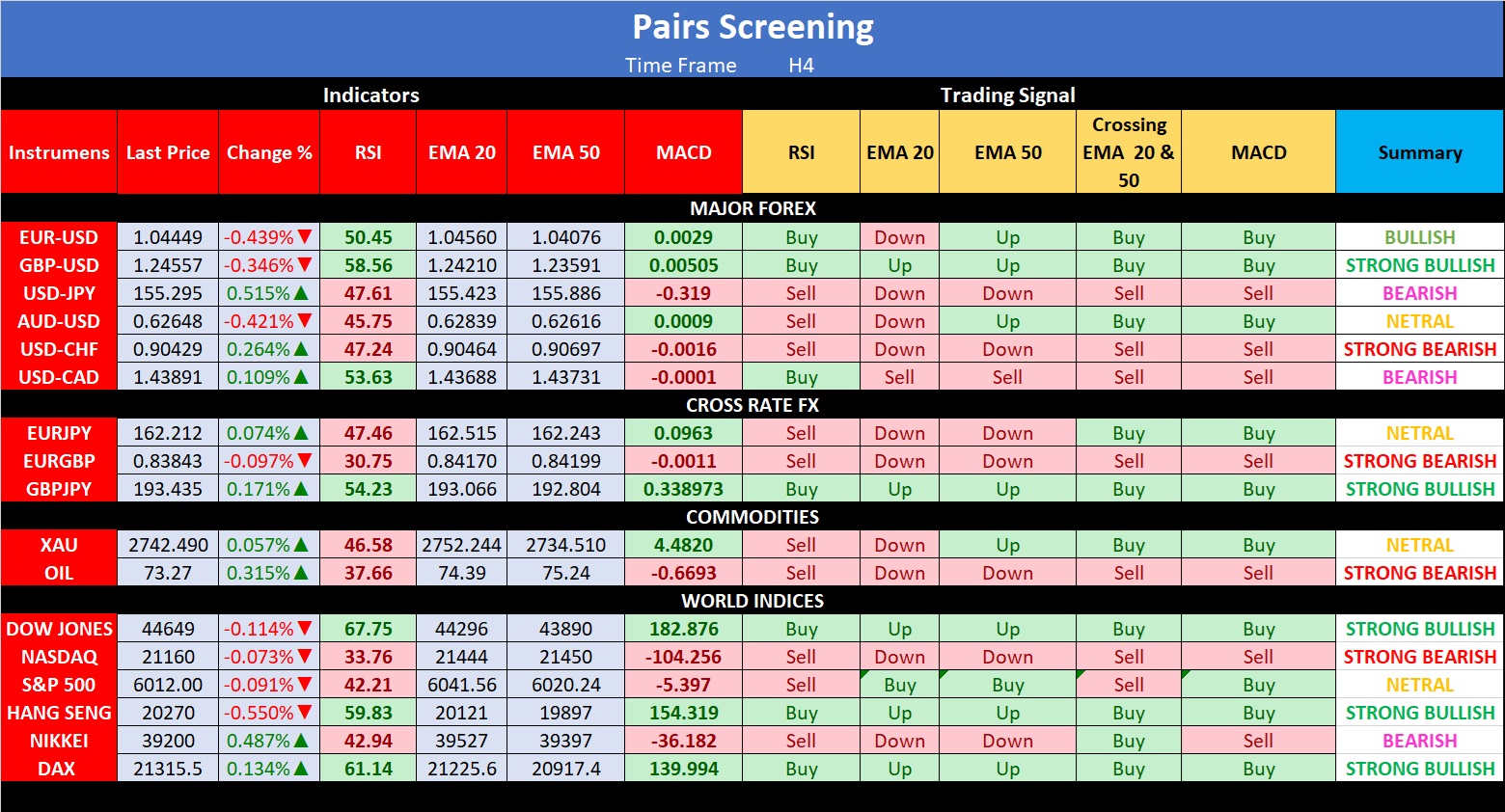Viewport: 1505px width, 812px height.
Task: Select the STRONG BULLISH summary for GBPJPY
Action: click(x=1419, y=489)
